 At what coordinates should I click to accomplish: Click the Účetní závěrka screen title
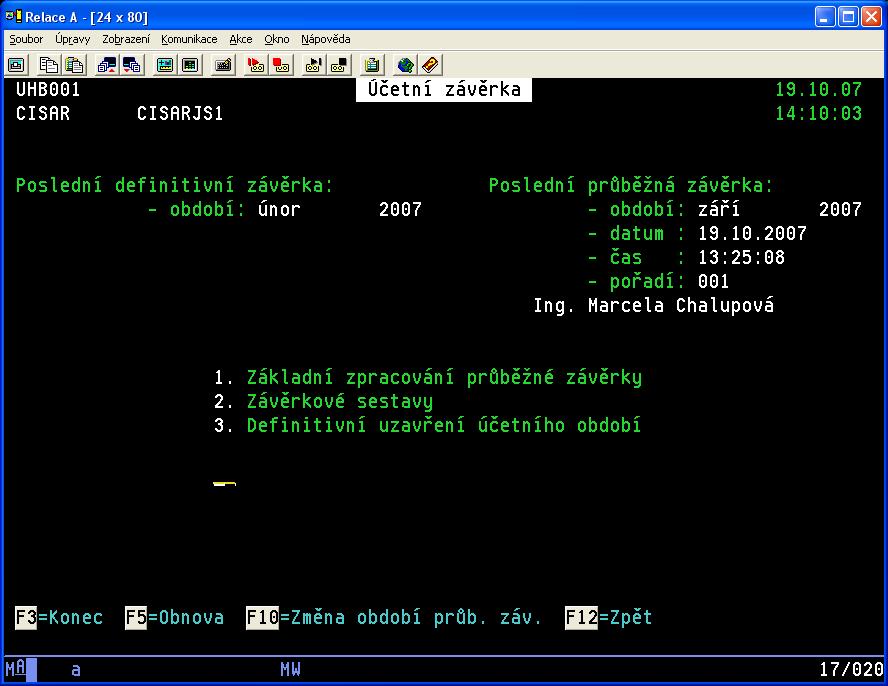(444, 90)
